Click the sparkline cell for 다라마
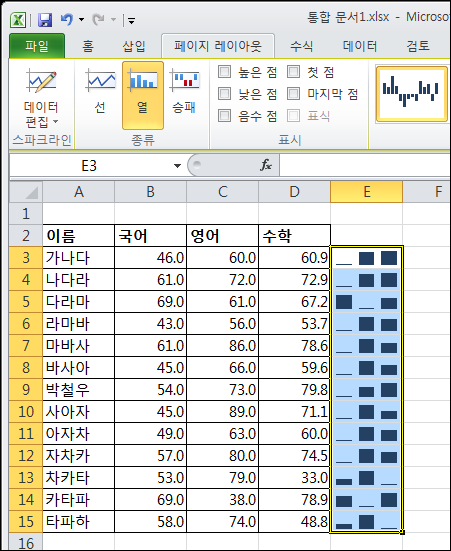This screenshot has height=551, width=451. (366, 302)
